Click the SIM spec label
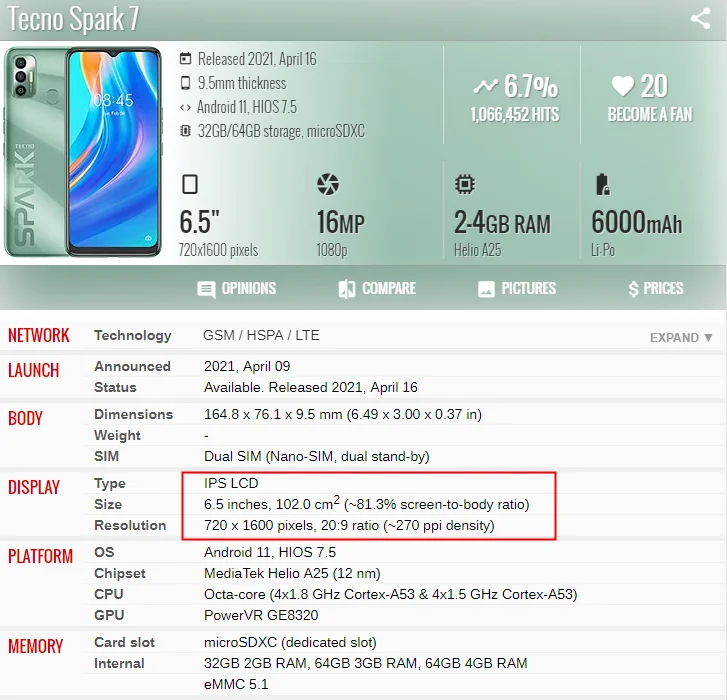The image size is (727, 700). [106, 456]
